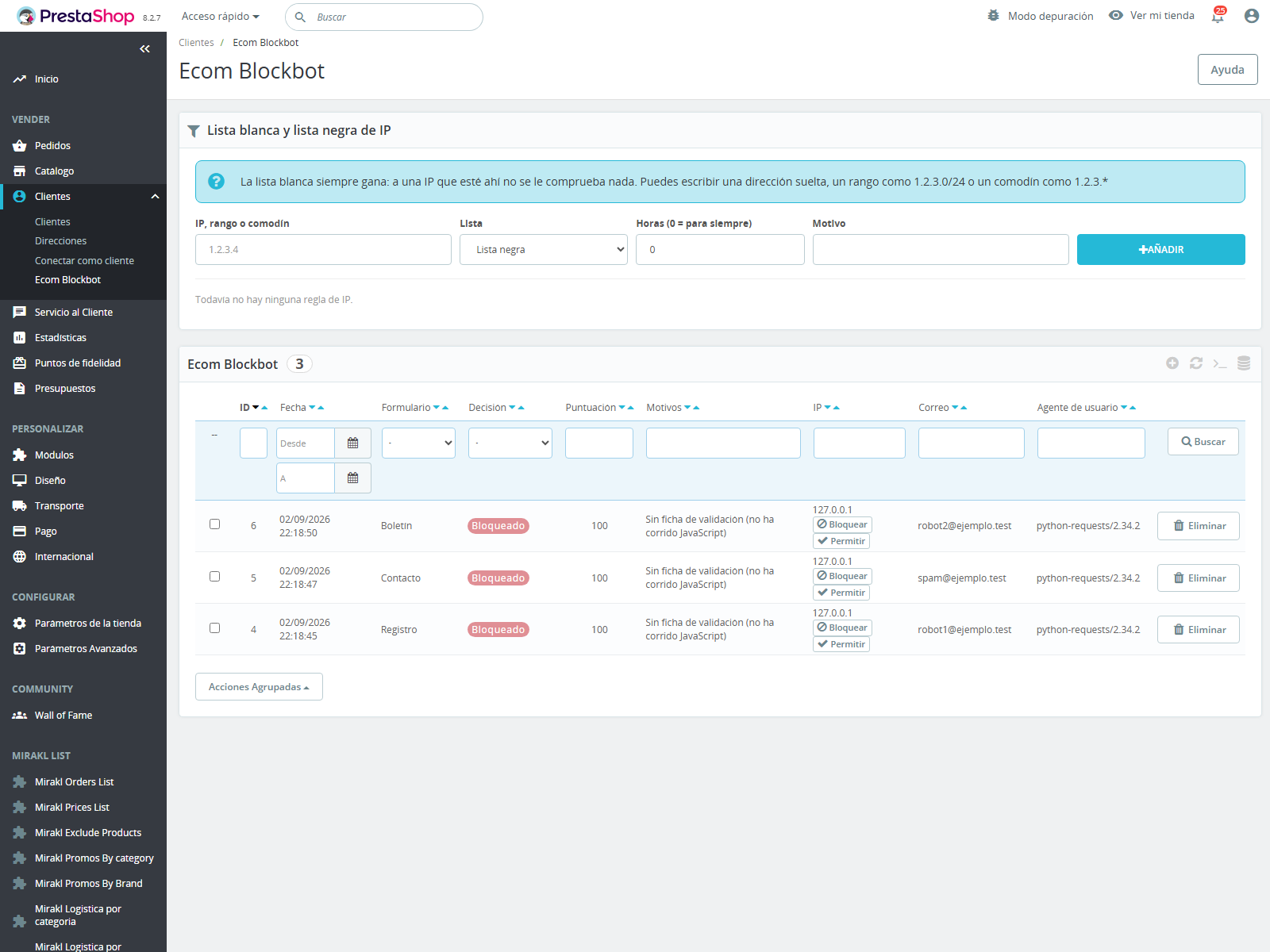Click the add new record plus icon
The image size is (1270, 952).
tap(1172, 363)
